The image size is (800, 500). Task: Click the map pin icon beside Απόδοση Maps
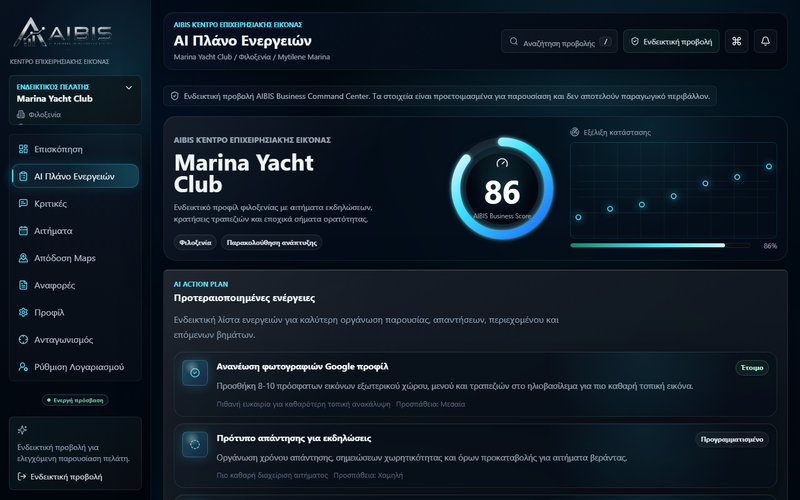click(x=23, y=258)
